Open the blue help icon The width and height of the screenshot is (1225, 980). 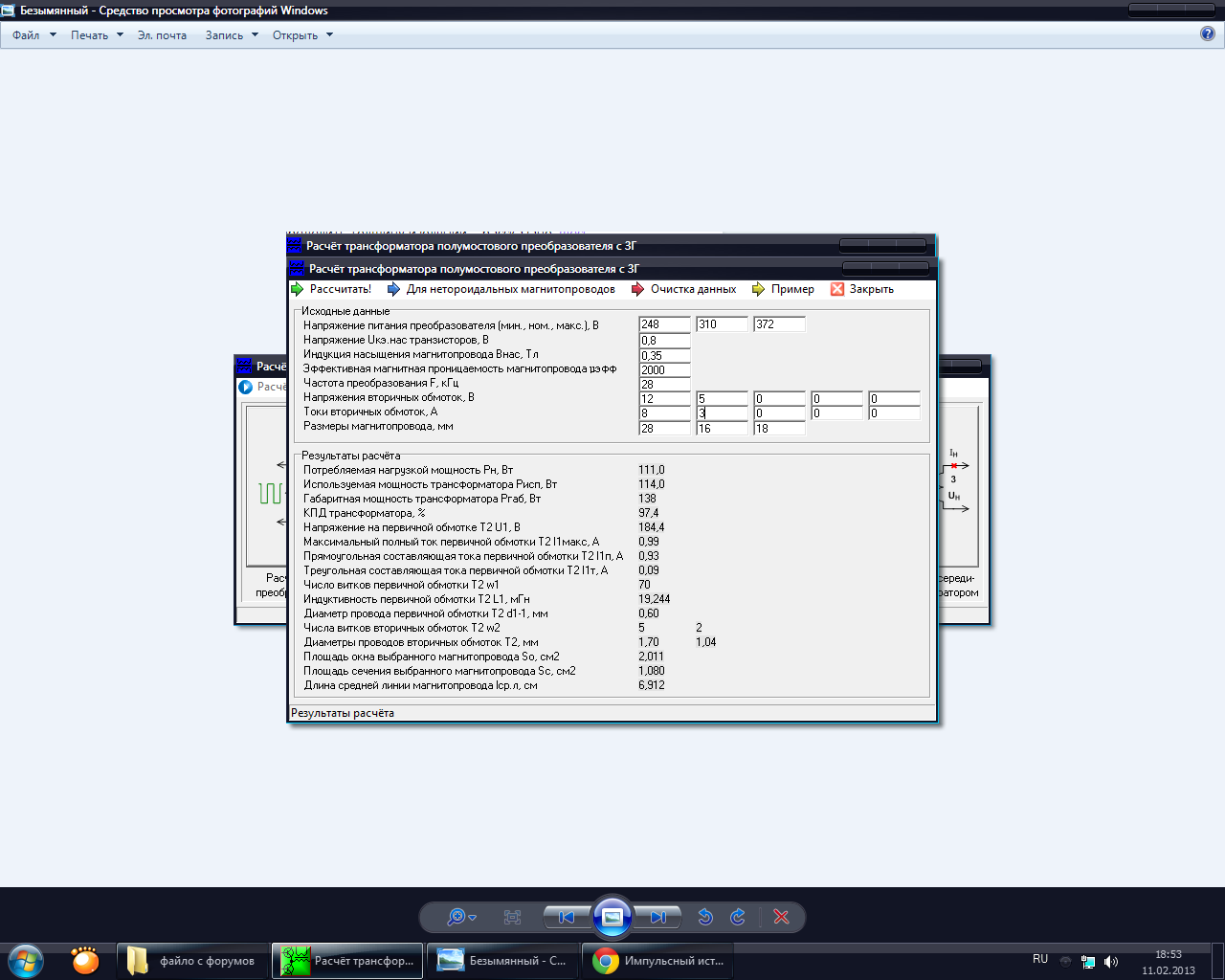coord(1208,33)
